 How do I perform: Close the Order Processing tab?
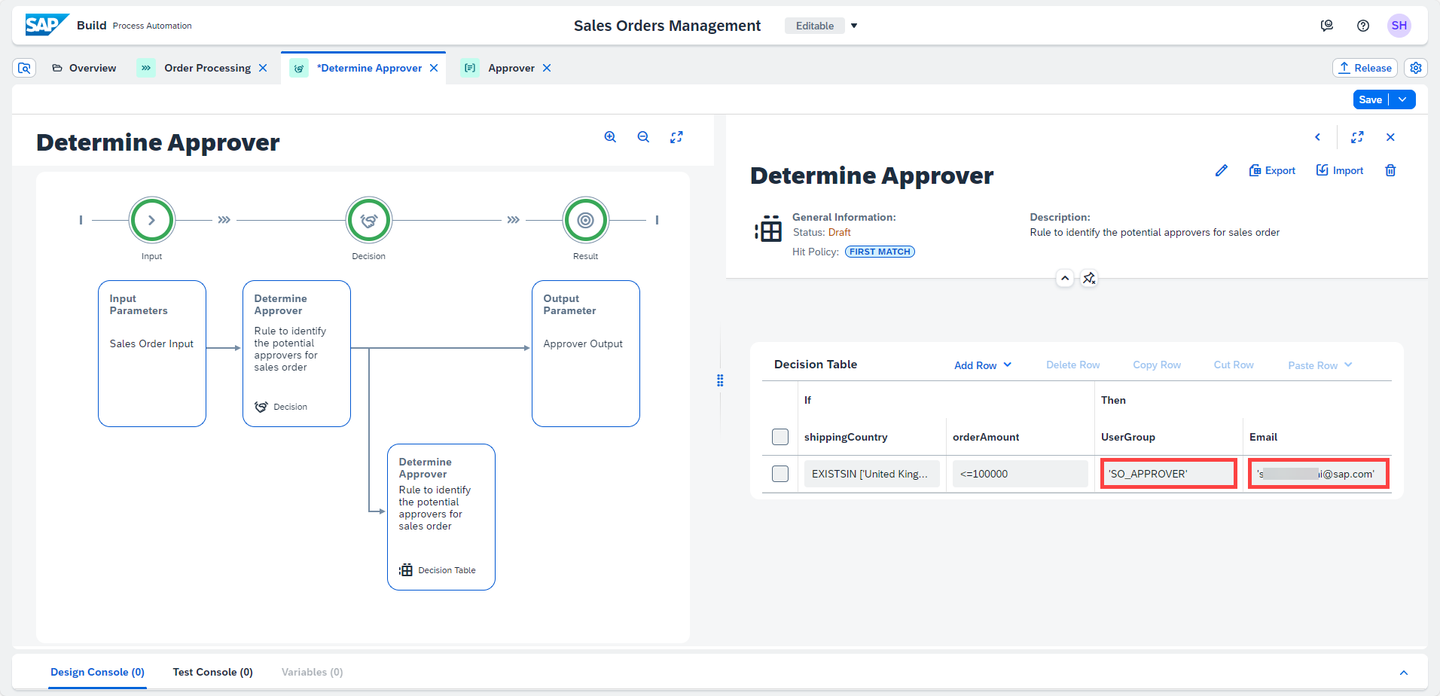click(x=263, y=68)
